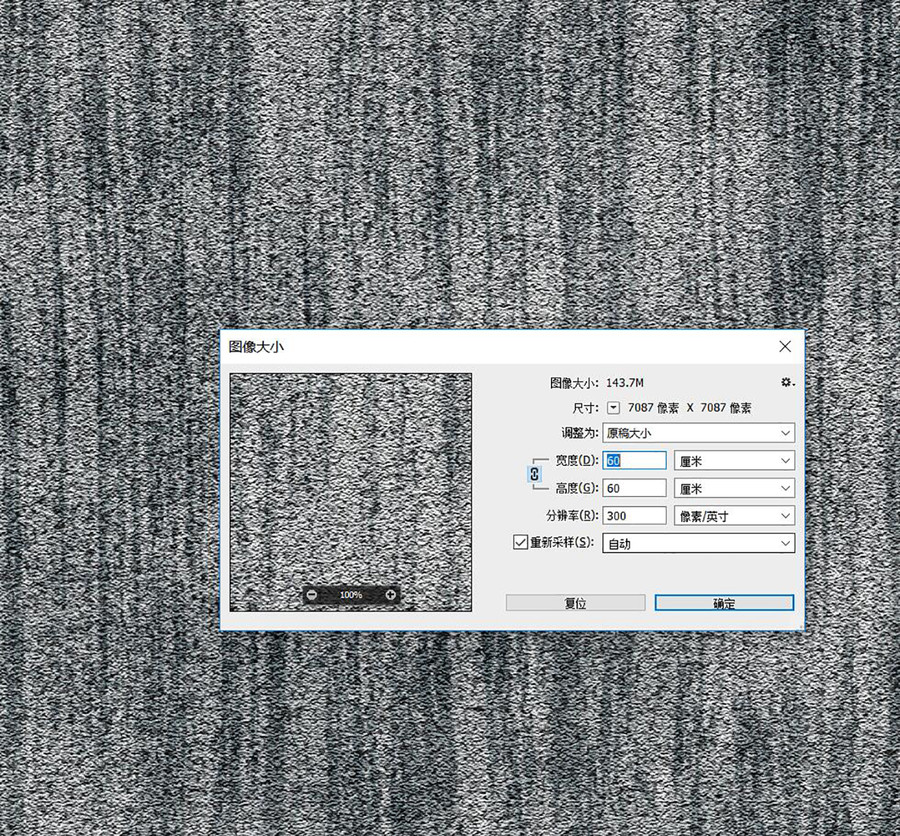Viewport: 900px width, 836px height.
Task: Open the 分辨率 unit dropdown
Action: coord(735,516)
